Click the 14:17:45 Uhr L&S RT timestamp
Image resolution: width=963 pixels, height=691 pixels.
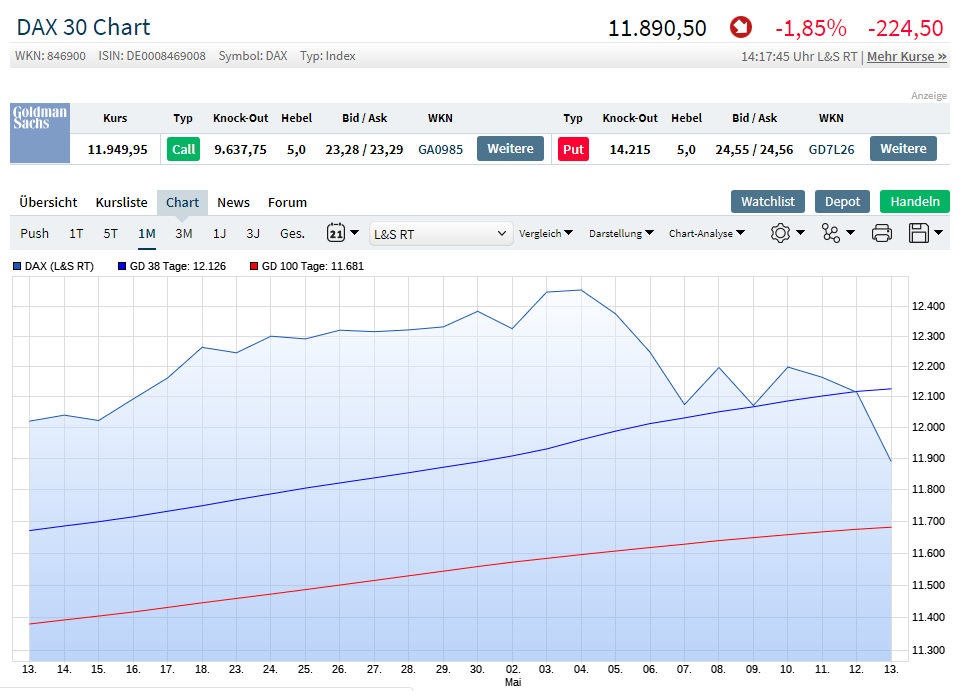pos(798,57)
